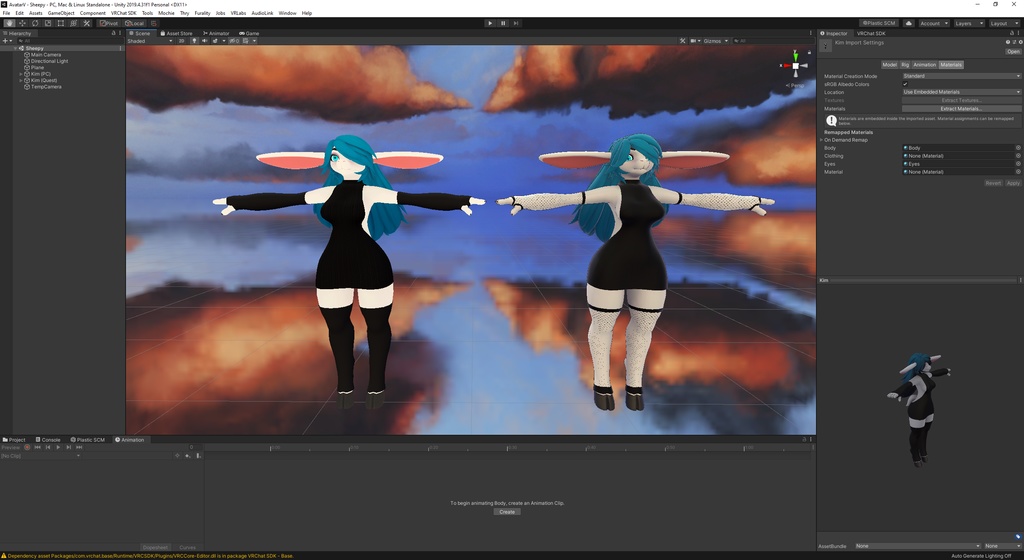1024x560 pixels.
Task: Open Material Creation Mode dropdown
Action: click(x=961, y=76)
